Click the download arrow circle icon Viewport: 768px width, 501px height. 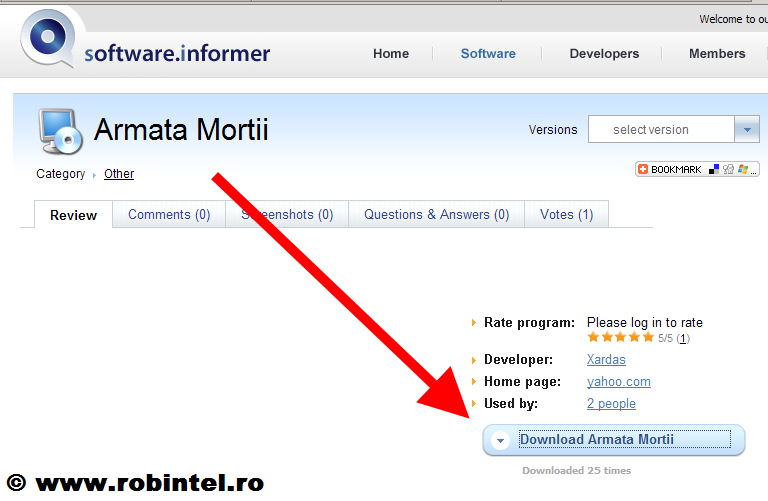(500, 440)
